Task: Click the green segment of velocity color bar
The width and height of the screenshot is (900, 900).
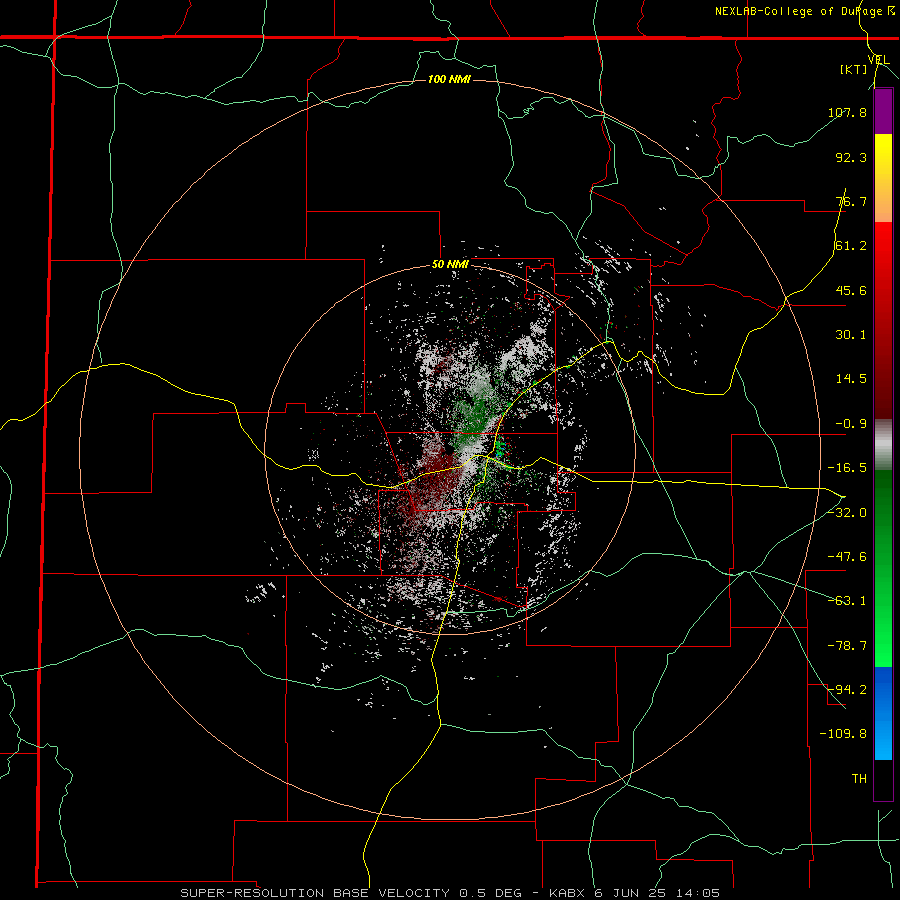Action: point(883,568)
